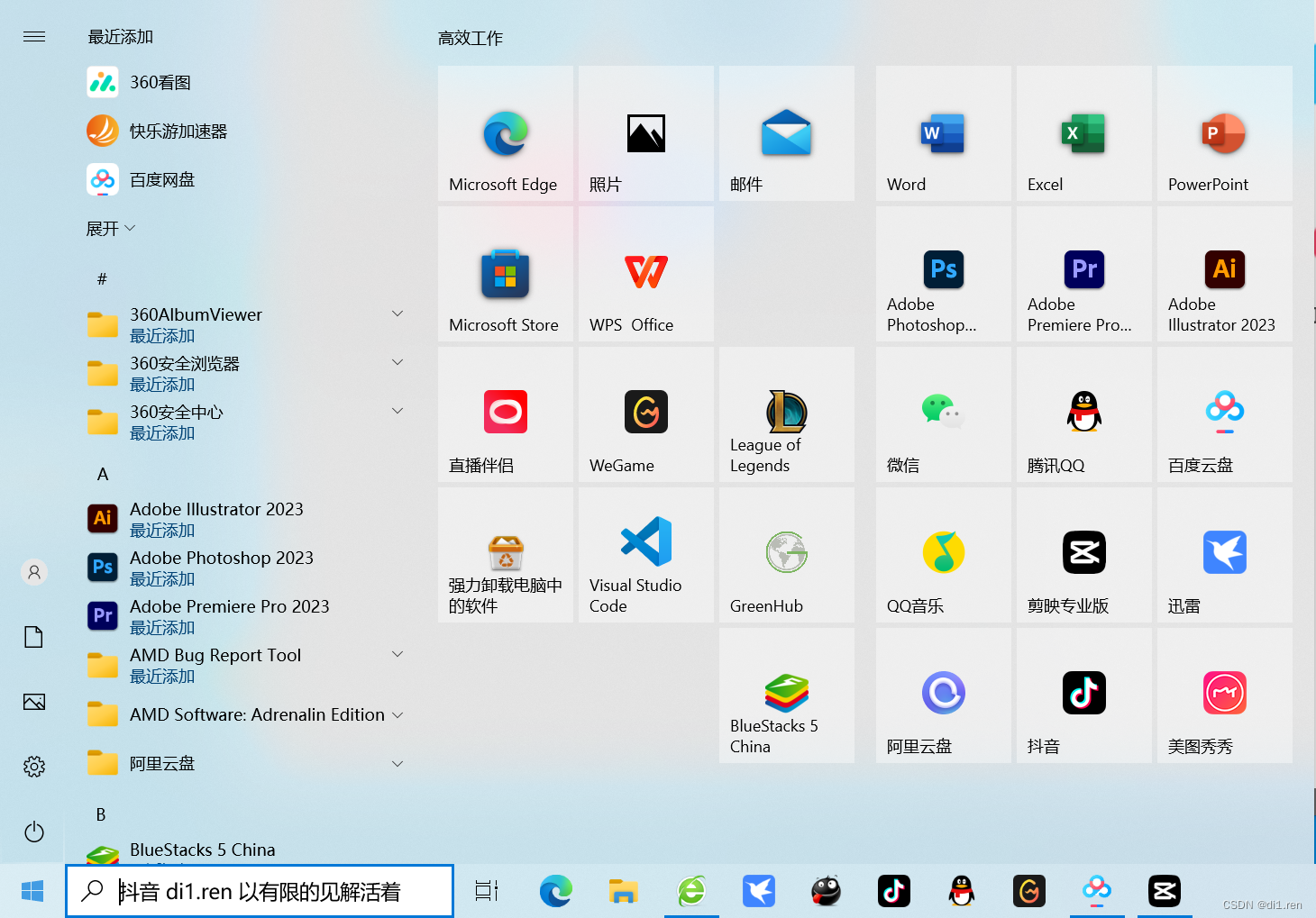
Task: Open the user account button
Action: pyautogui.click(x=34, y=572)
